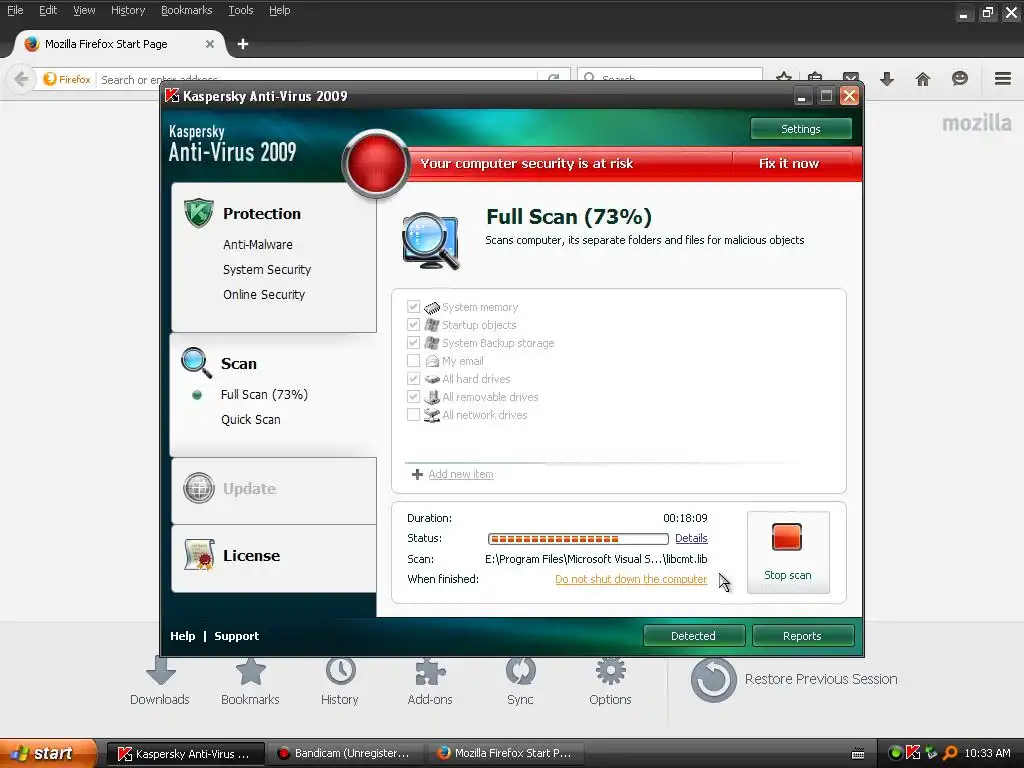
Task: Toggle the Startup objects checkbox
Action: pyautogui.click(x=413, y=325)
